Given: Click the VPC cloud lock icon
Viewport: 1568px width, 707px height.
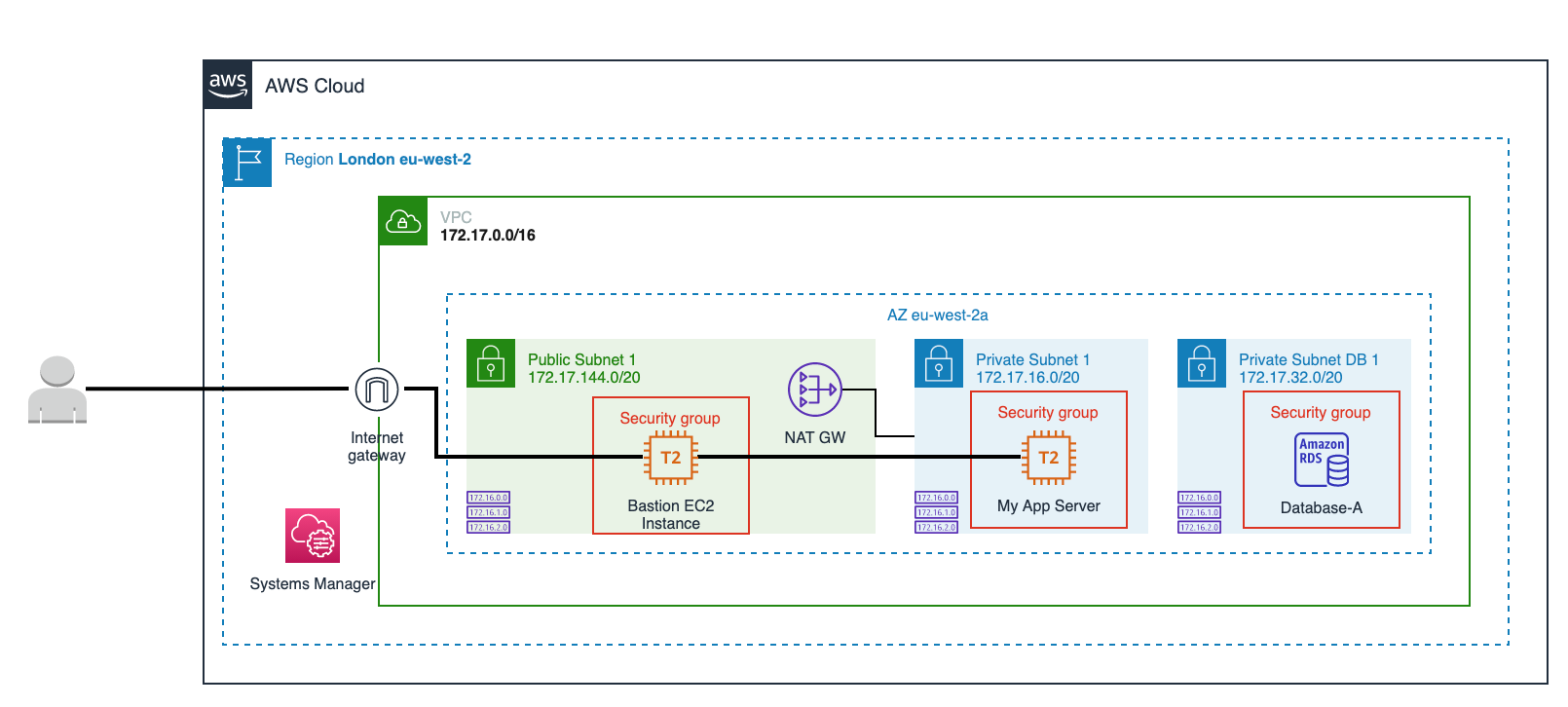Looking at the screenshot, I should (403, 221).
